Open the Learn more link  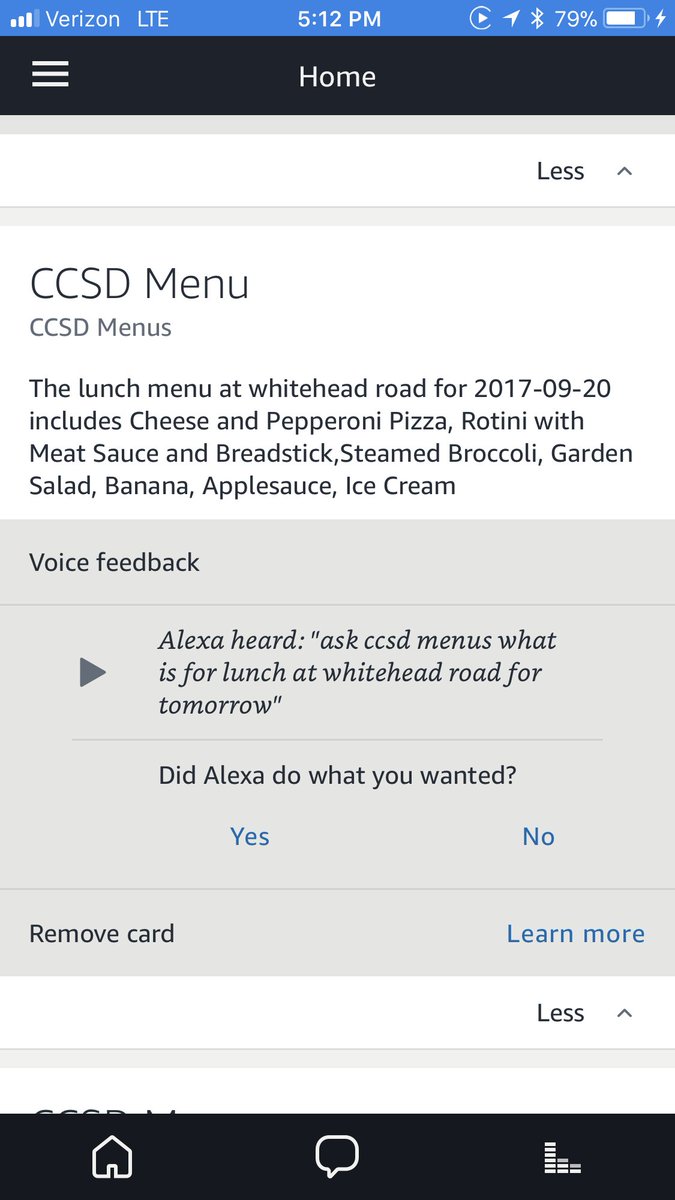coord(575,933)
